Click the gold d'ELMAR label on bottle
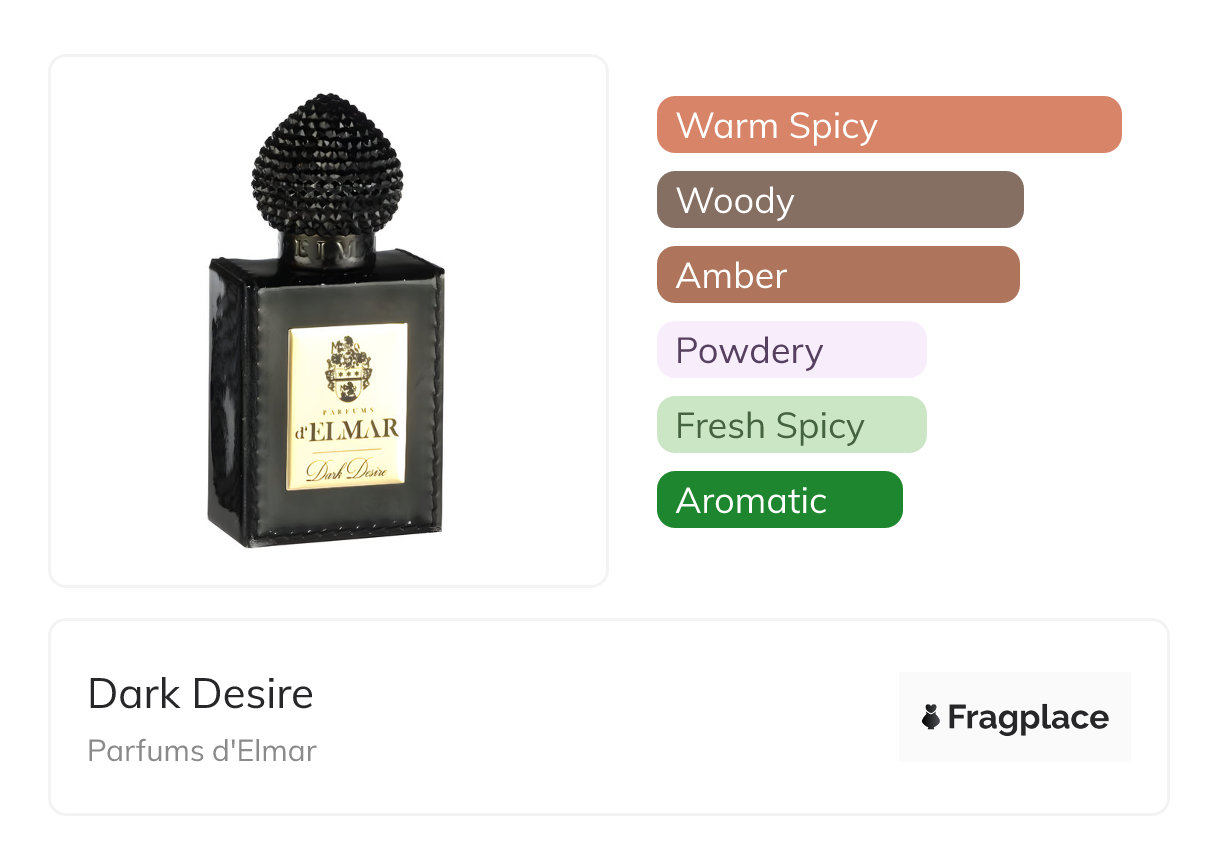This screenshot has height=864, width=1218. [347, 407]
